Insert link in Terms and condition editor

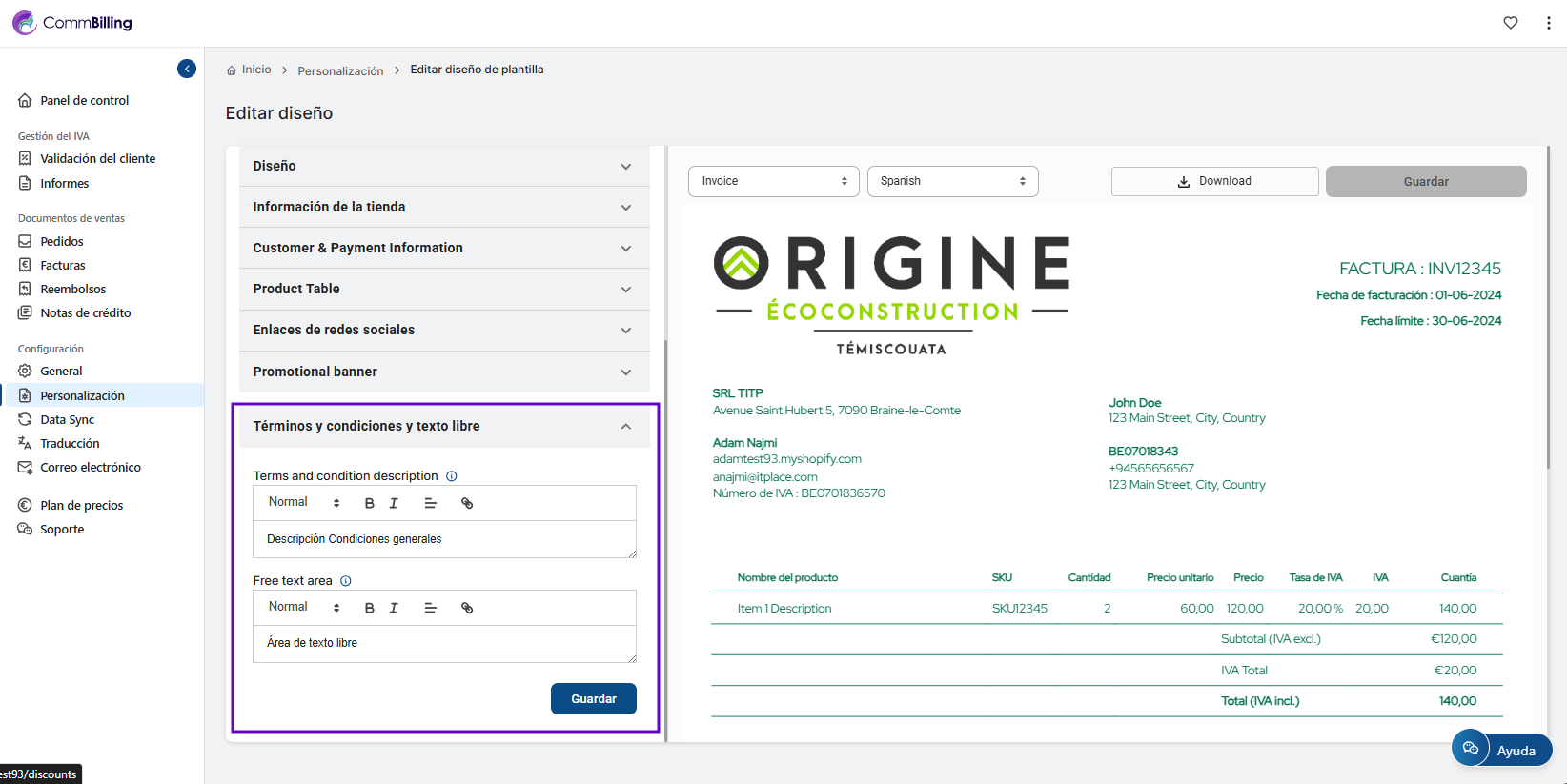pos(467,503)
